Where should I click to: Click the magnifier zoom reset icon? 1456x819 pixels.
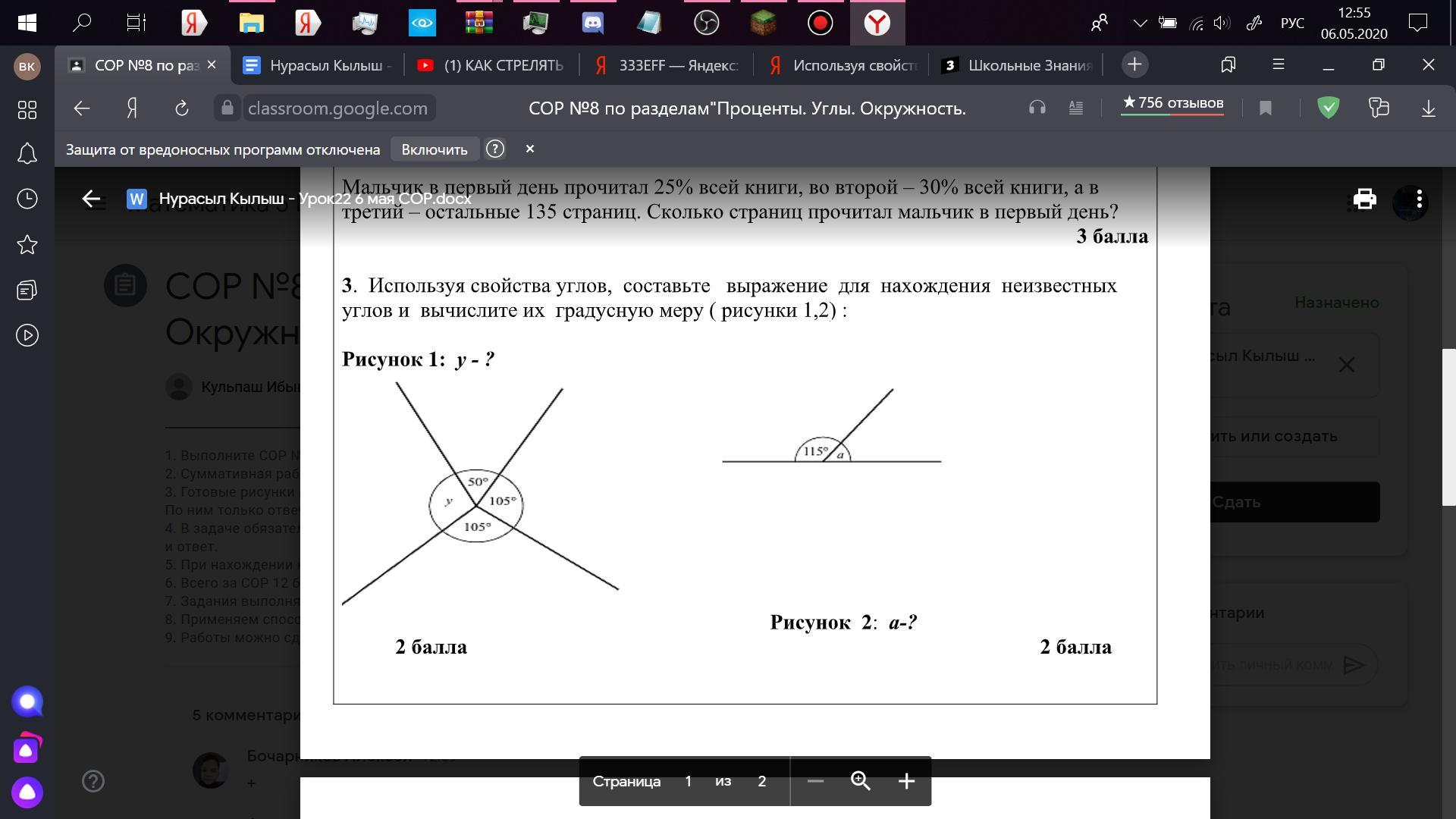860,781
